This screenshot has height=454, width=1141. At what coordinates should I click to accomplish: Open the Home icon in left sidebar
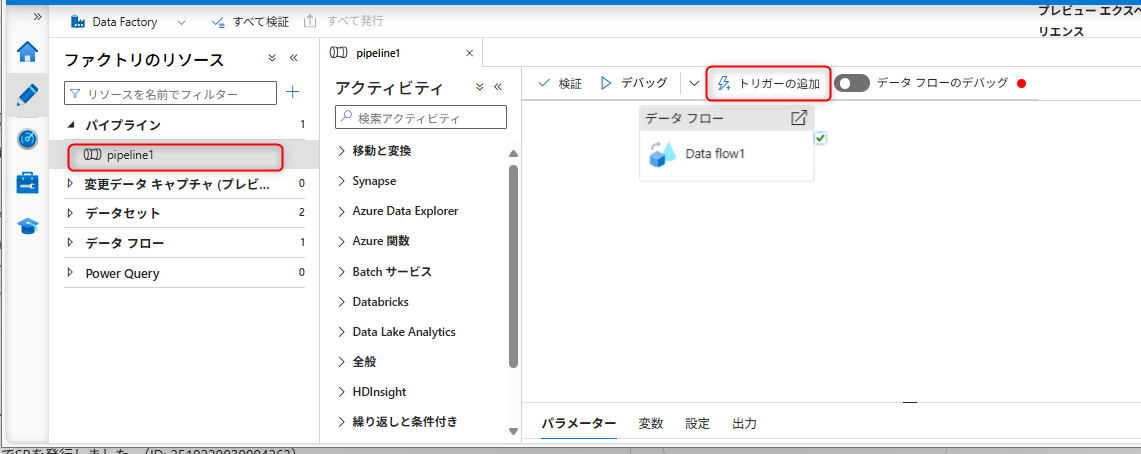[28, 52]
